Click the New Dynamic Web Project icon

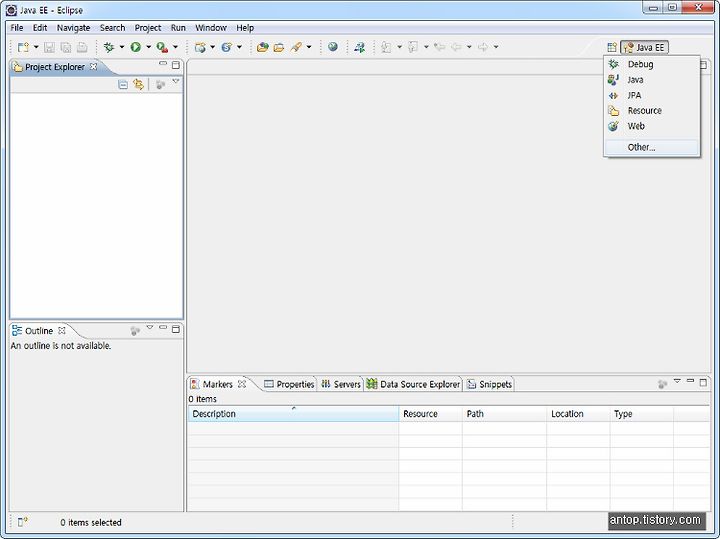(200, 47)
